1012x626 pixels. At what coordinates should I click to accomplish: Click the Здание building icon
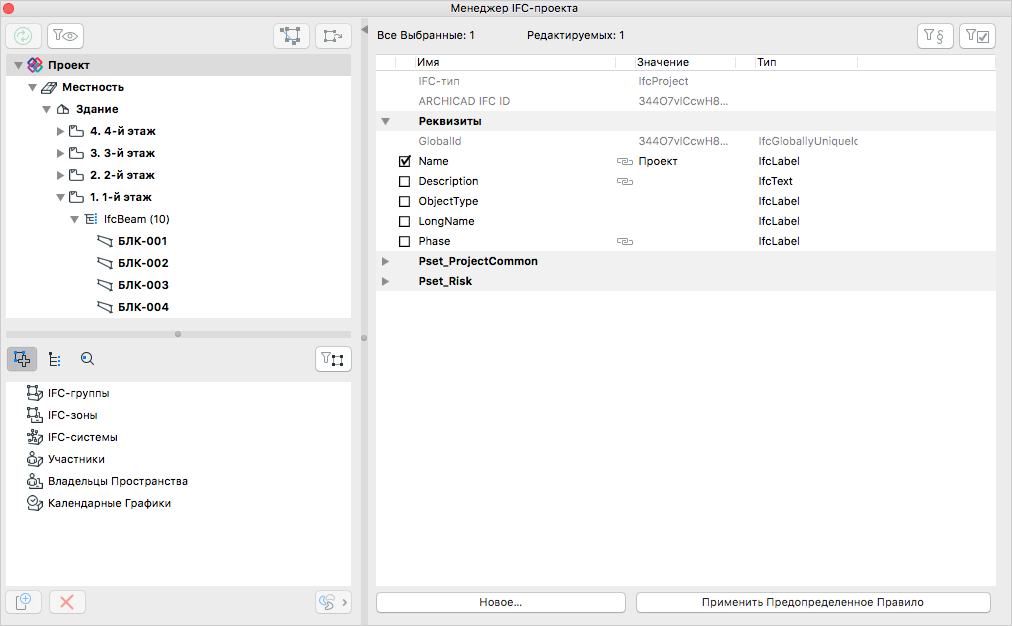tap(63, 109)
